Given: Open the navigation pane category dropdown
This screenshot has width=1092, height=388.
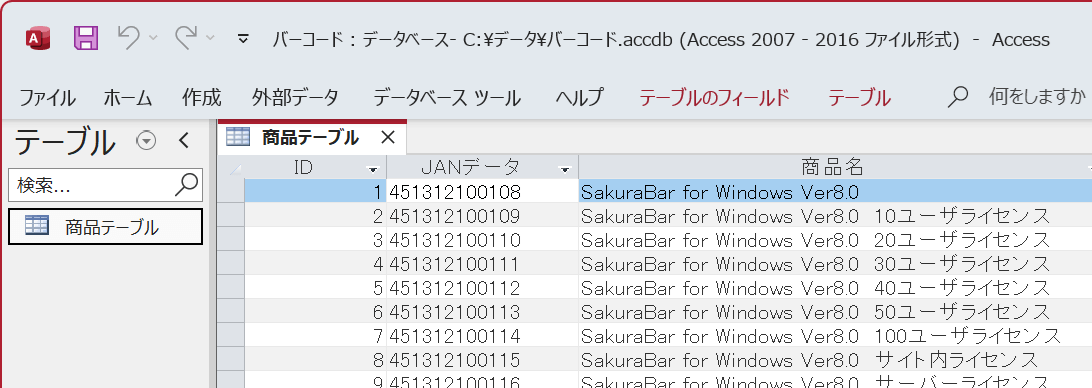Looking at the screenshot, I should tap(146, 141).
